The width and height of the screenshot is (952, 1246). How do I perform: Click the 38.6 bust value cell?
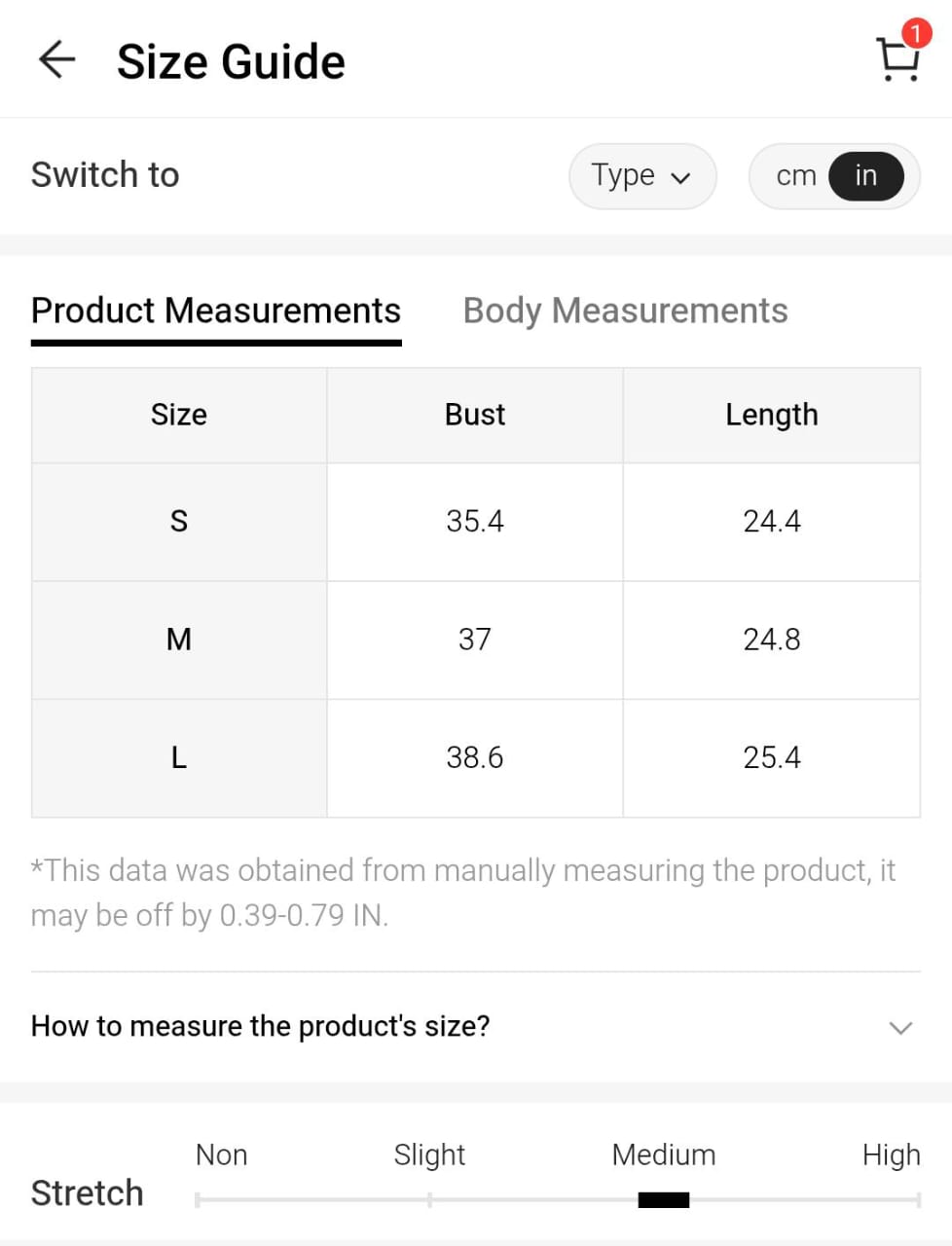tap(475, 757)
